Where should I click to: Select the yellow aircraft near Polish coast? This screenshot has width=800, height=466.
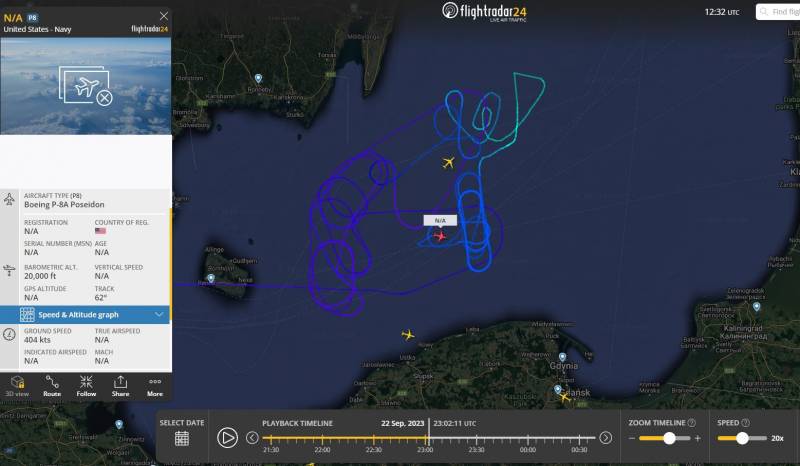pos(408,335)
